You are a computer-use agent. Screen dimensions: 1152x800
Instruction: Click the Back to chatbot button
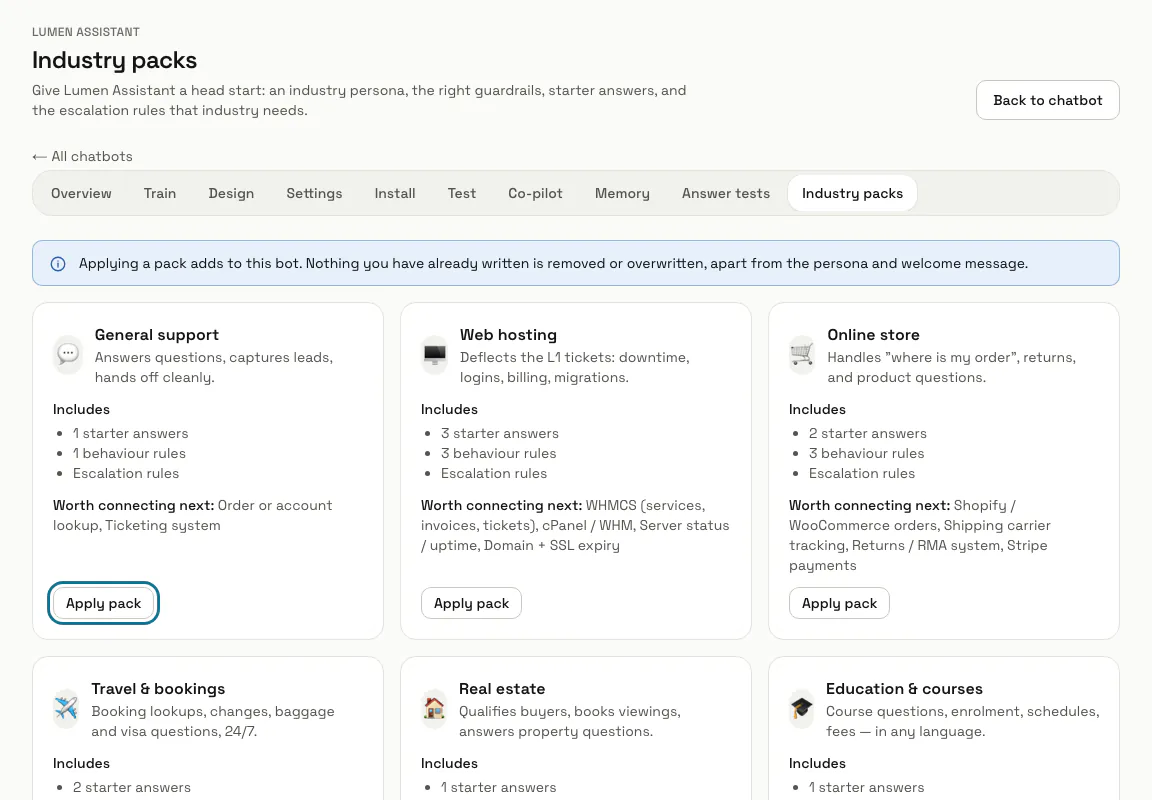click(1048, 100)
